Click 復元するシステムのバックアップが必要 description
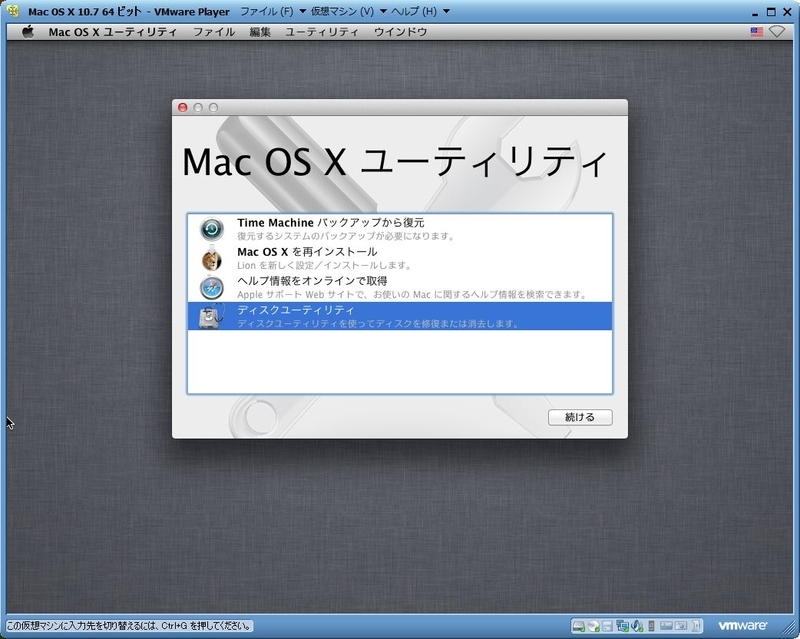The height and width of the screenshot is (639, 800). click(x=345, y=236)
